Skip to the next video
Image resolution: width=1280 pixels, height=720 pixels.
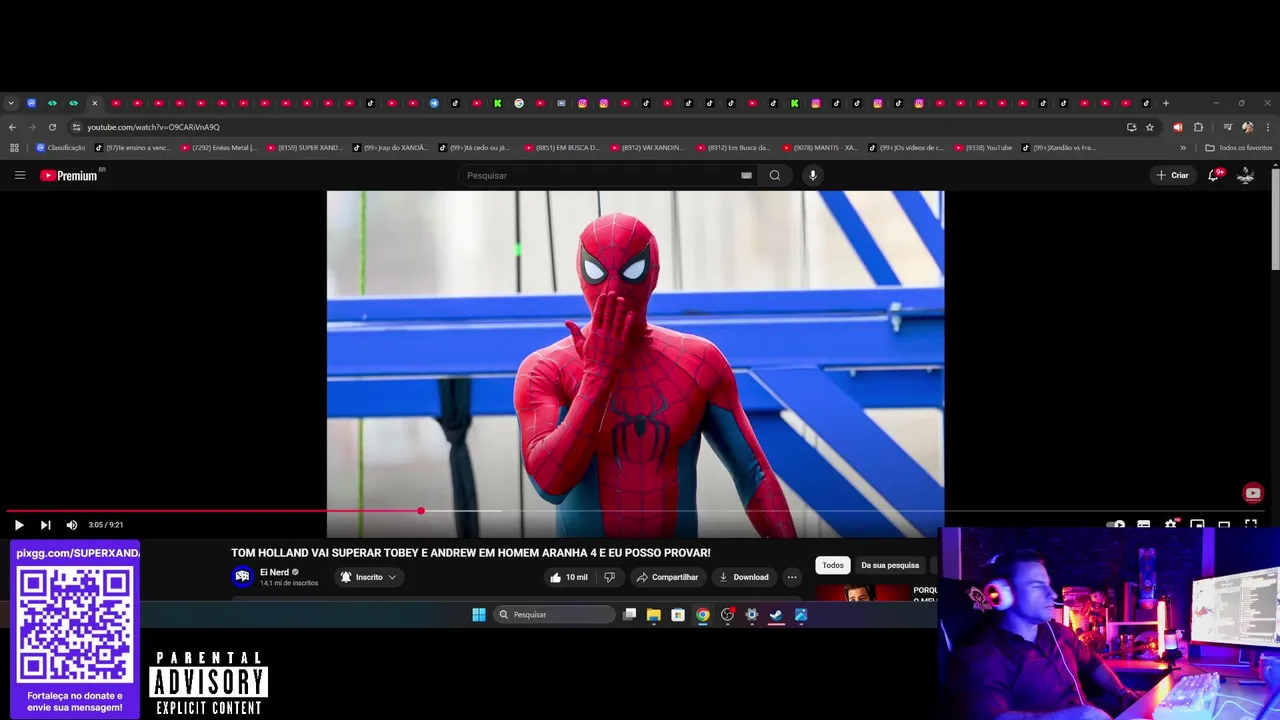point(45,525)
